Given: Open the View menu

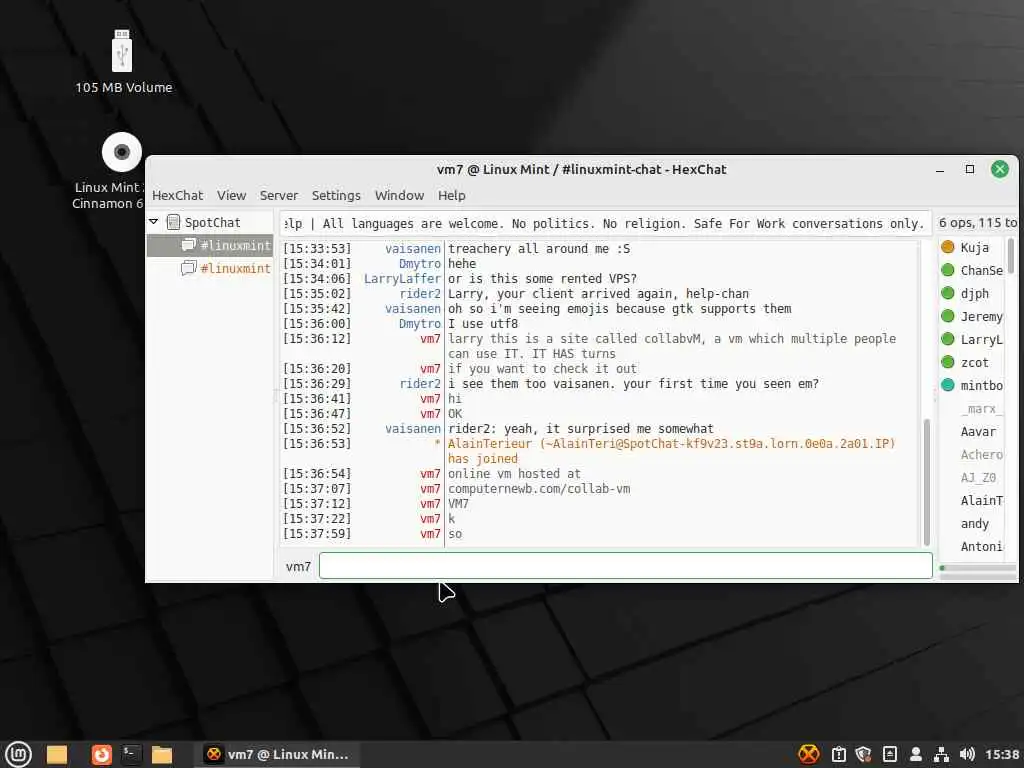Looking at the screenshot, I should click(x=231, y=195).
